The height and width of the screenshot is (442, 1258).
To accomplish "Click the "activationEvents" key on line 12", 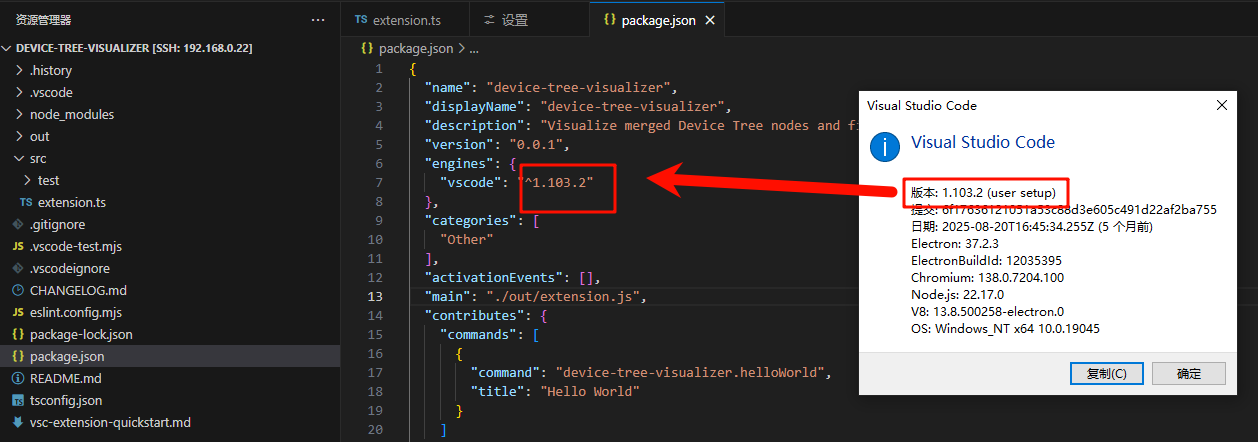I will coord(494,277).
